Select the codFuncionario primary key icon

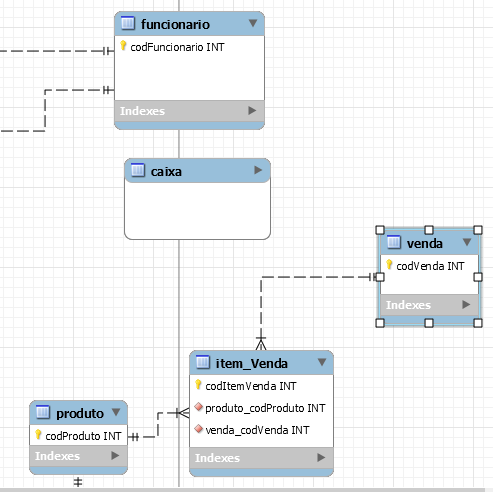tap(123, 46)
